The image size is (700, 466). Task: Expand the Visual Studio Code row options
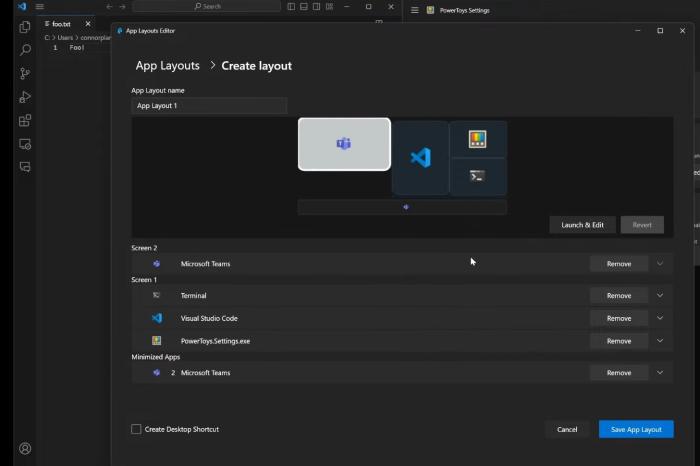(660, 318)
